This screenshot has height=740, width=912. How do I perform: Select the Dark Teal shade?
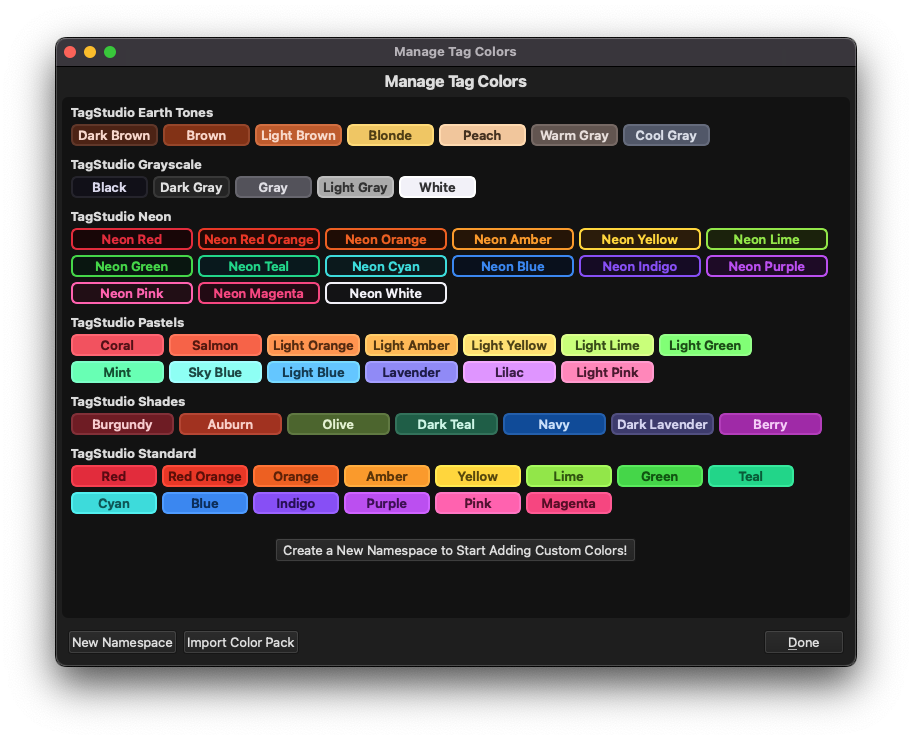pyautogui.click(x=446, y=424)
